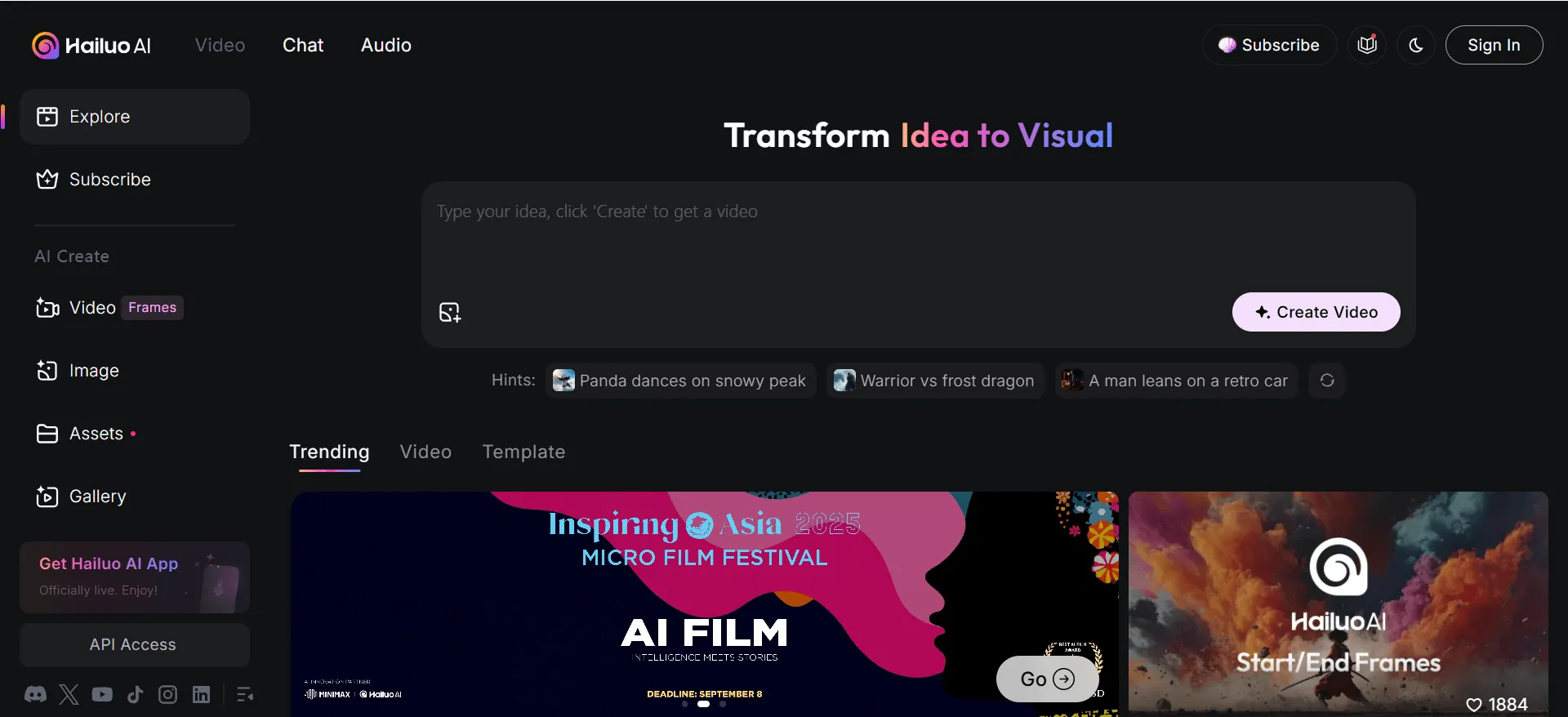Viewport: 1568px width, 717px height.
Task: Collapse the sidebar menu icon
Action: tap(245, 695)
